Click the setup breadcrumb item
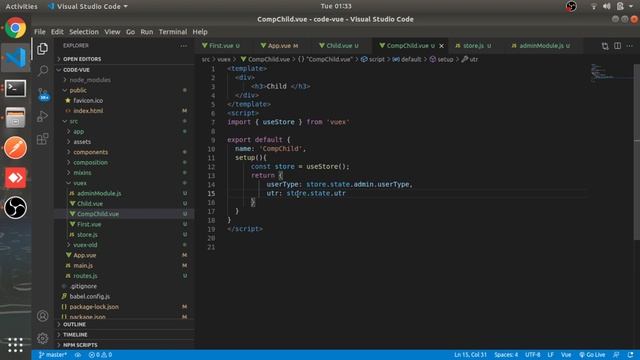The width and height of the screenshot is (640, 360). tap(441, 60)
